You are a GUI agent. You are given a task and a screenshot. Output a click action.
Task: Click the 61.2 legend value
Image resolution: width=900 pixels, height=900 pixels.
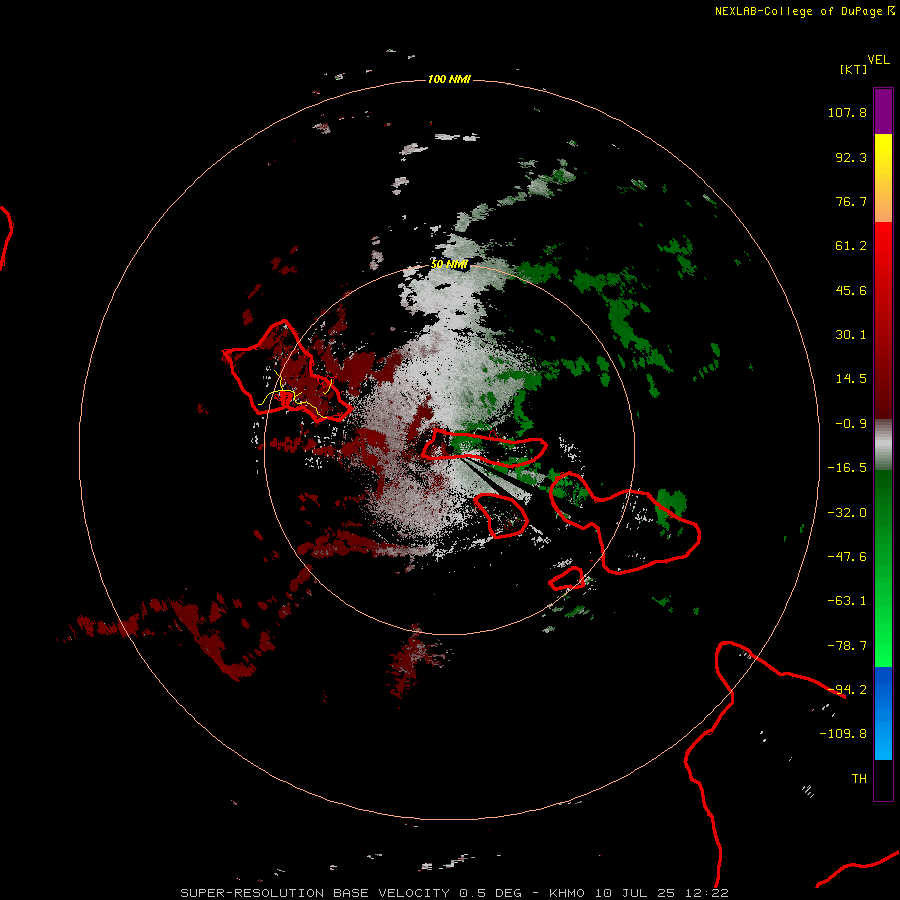tap(851, 246)
